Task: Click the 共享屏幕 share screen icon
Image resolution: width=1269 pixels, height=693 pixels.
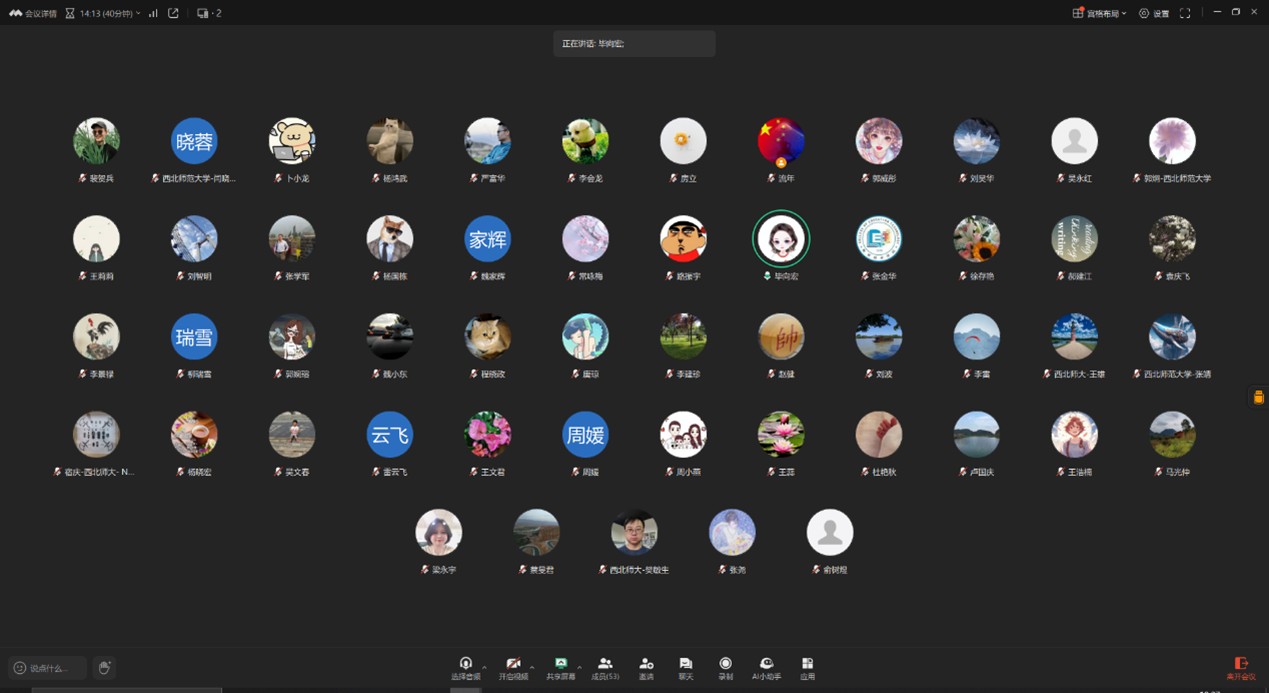Action: tap(561, 667)
